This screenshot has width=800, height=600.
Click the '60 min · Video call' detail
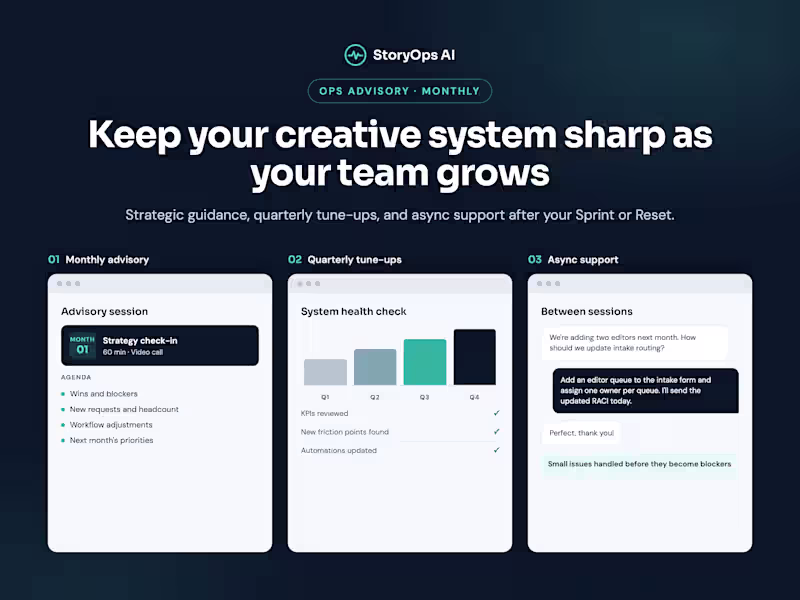pyautogui.click(x=133, y=352)
